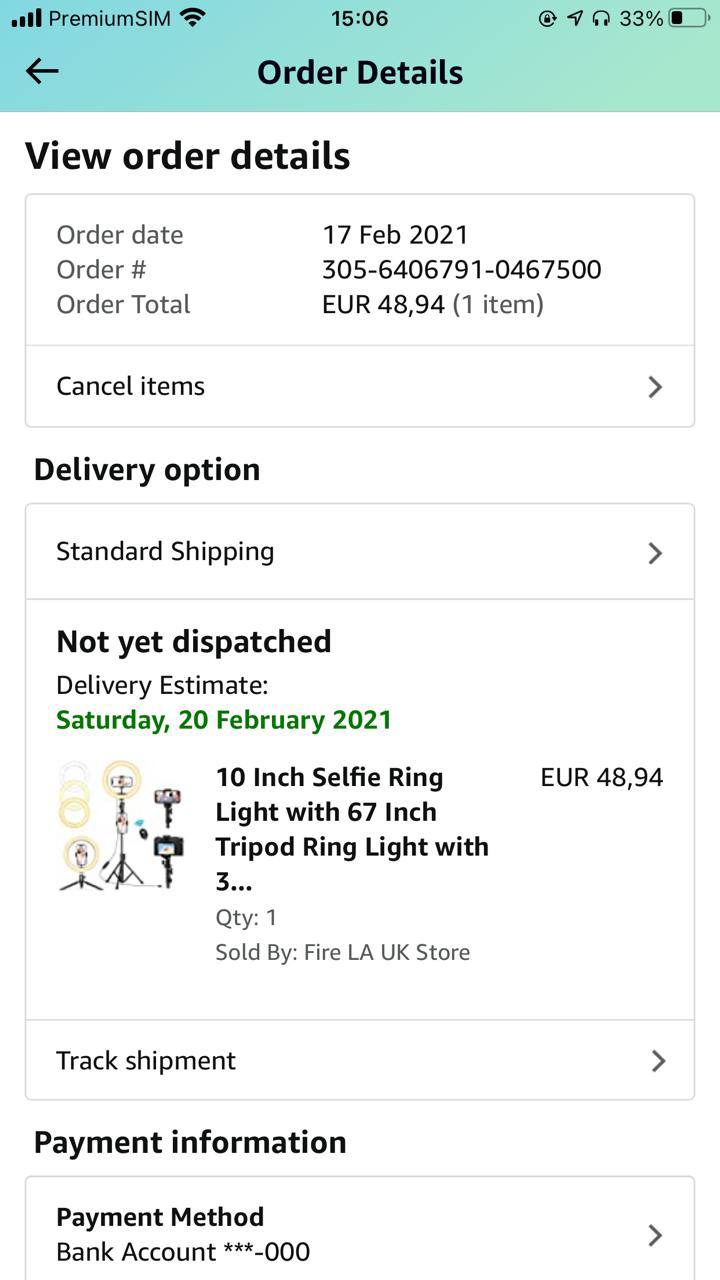The image size is (720, 1280).
Task: Tap the 15:06 status bar clock
Action: 359,18
